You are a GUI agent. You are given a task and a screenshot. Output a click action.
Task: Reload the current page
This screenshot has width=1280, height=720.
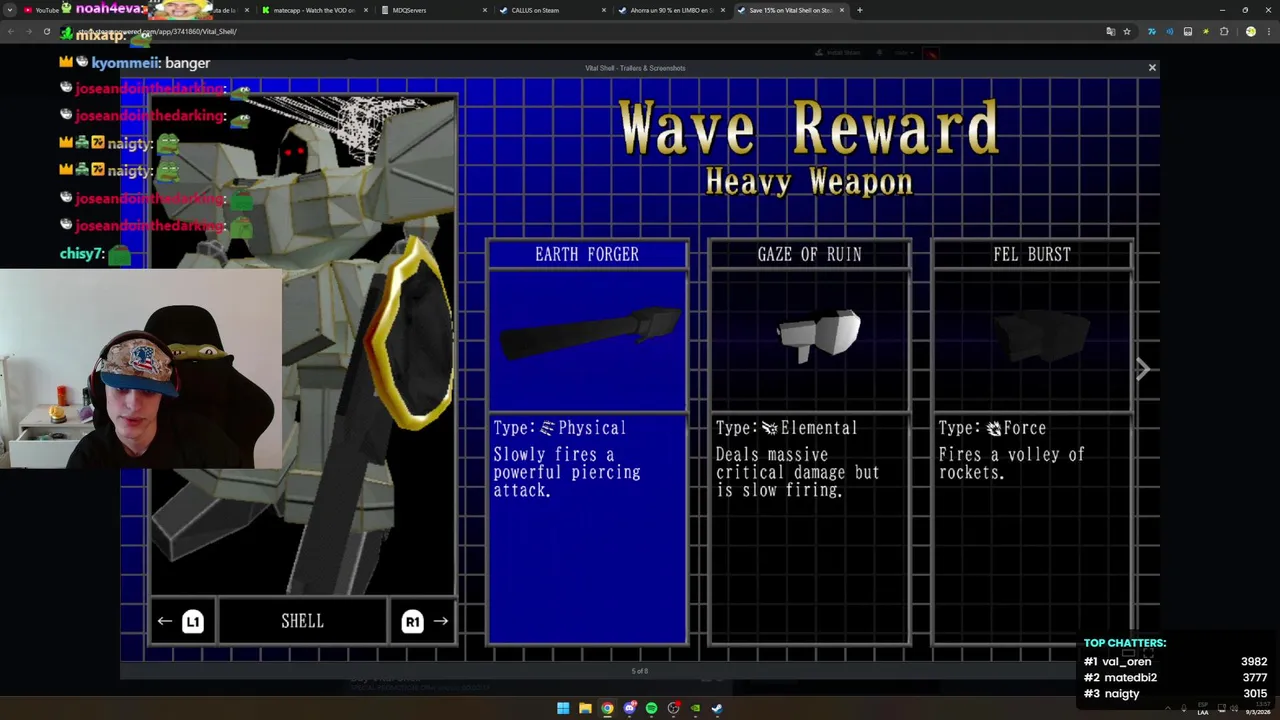click(47, 31)
